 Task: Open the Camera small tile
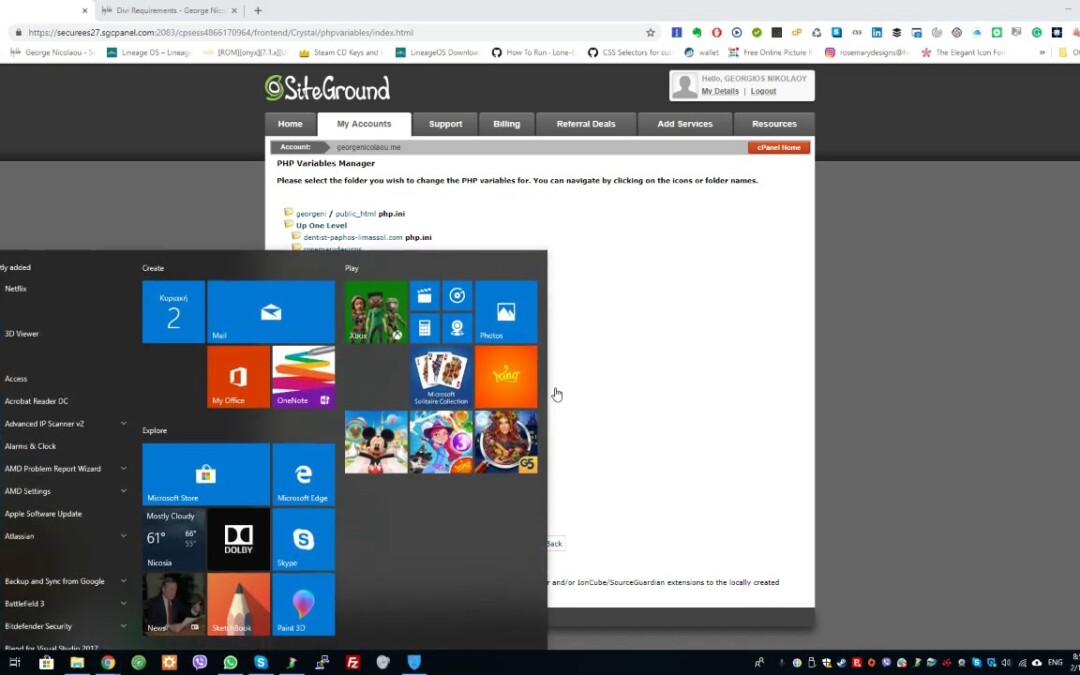click(x=457, y=328)
